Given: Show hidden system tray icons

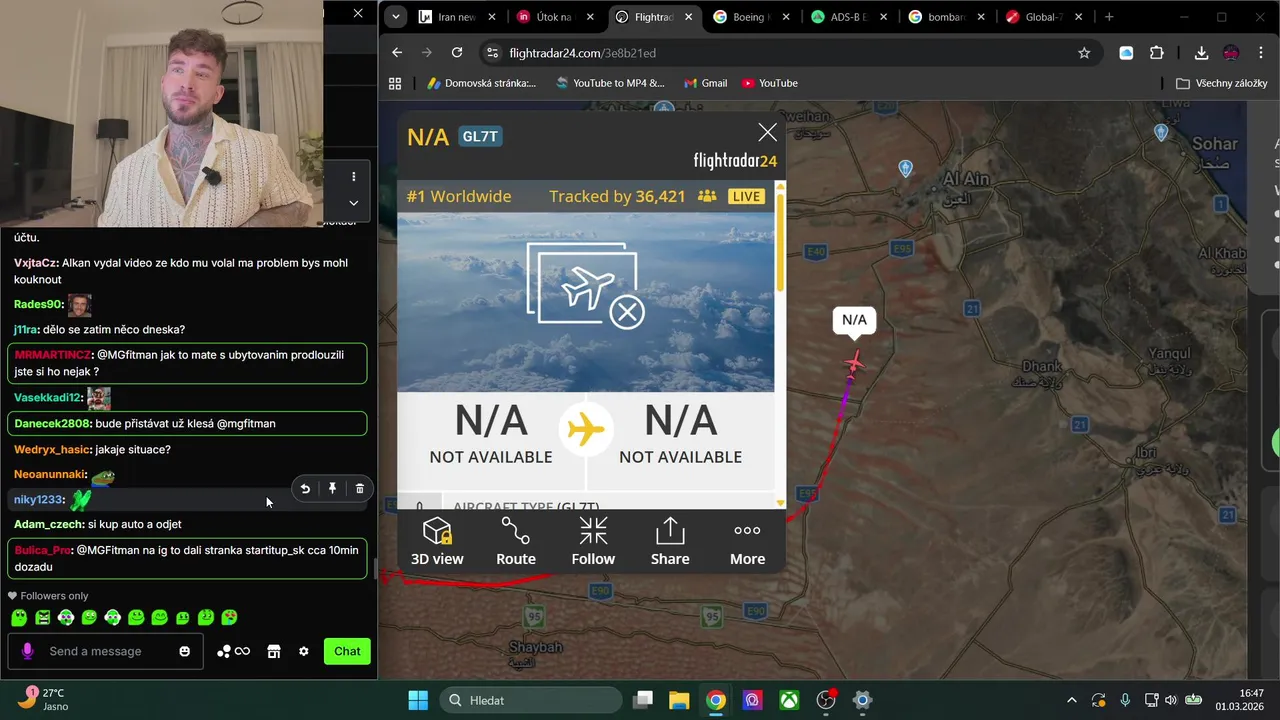Looking at the screenshot, I should (1072, 700).
